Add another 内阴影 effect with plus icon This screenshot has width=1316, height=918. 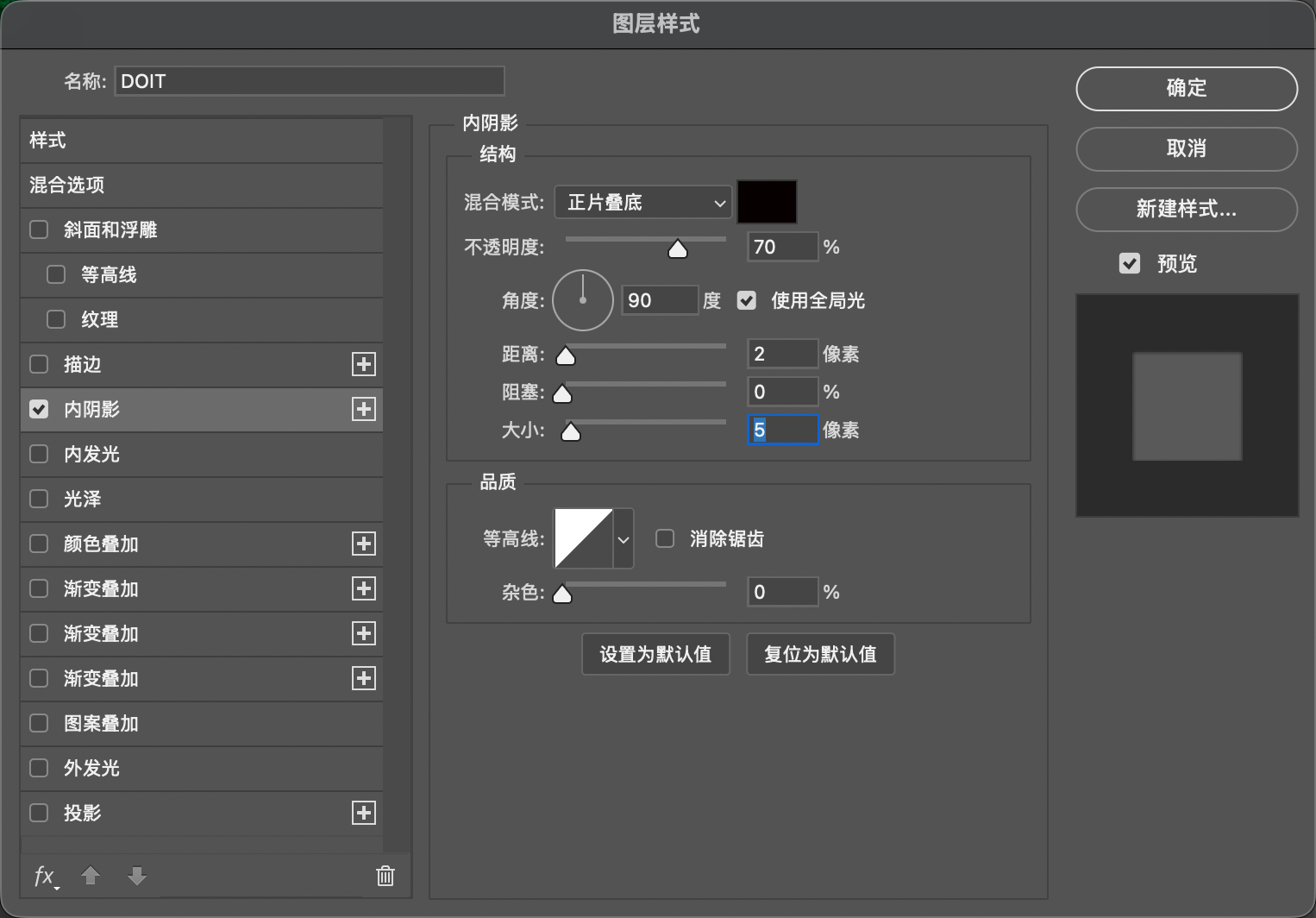tap(364, 409)
